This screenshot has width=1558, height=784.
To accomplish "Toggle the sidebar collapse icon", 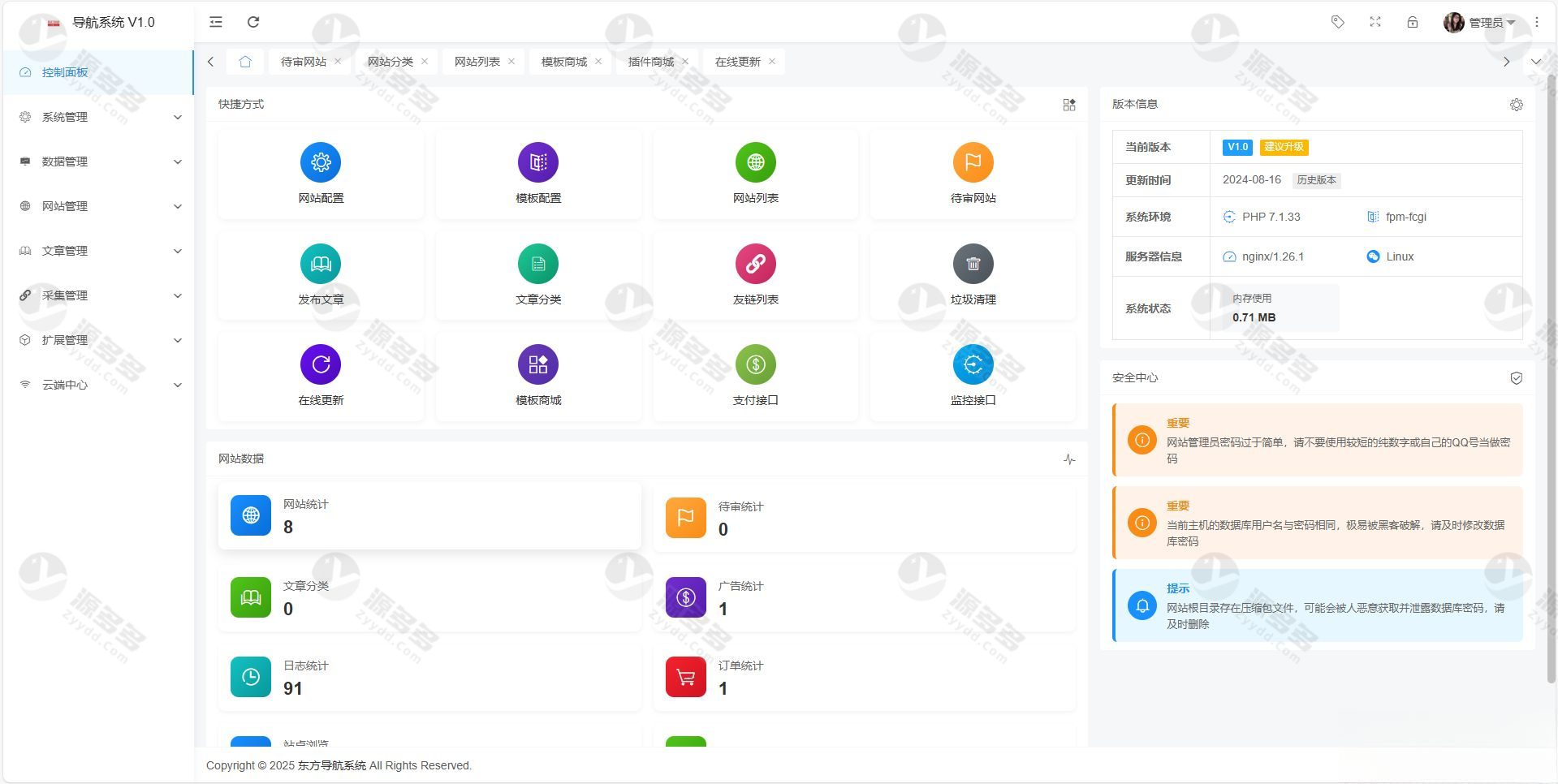I will point(216,22).
